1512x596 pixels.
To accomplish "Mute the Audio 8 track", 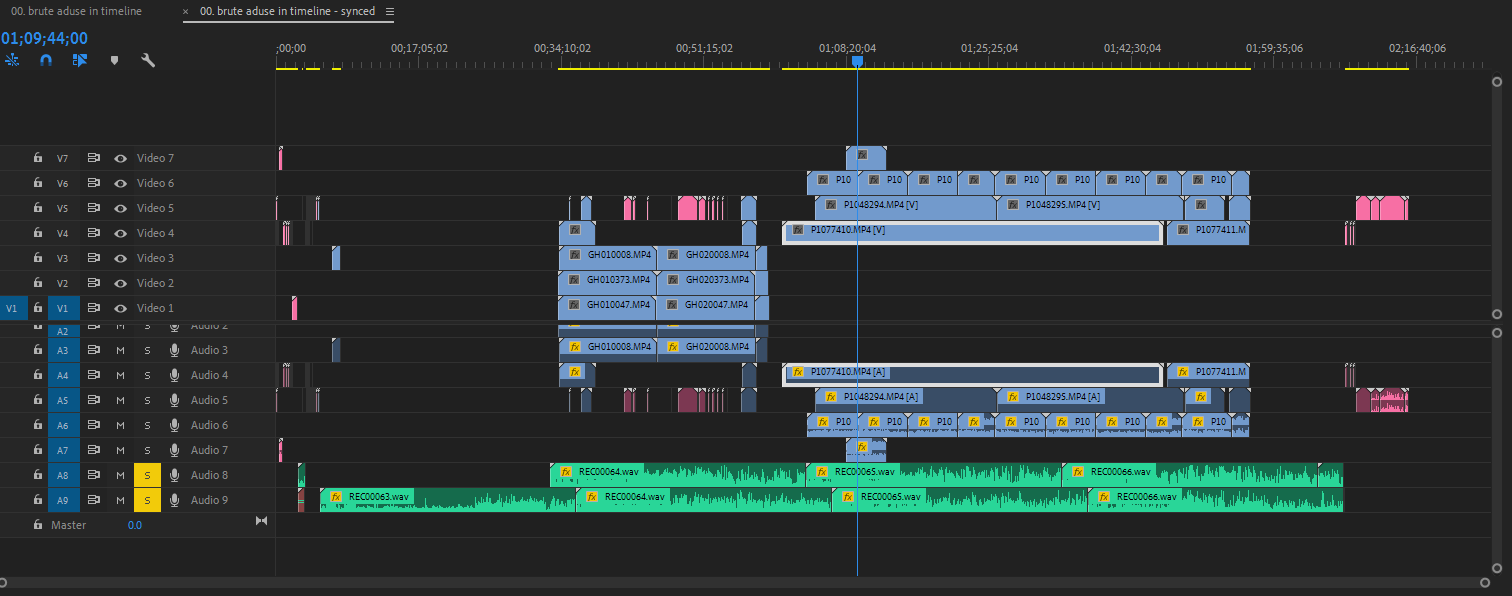I will click(120, 475).
